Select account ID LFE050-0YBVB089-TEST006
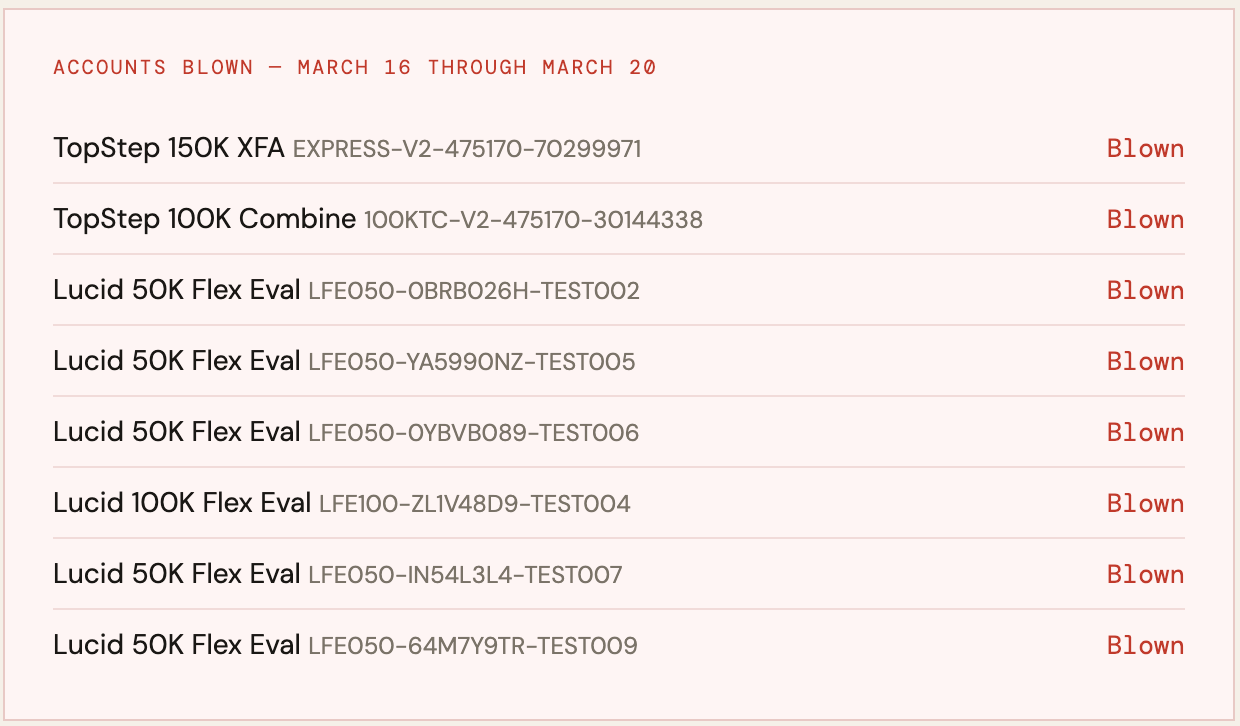 coord(474,433)
